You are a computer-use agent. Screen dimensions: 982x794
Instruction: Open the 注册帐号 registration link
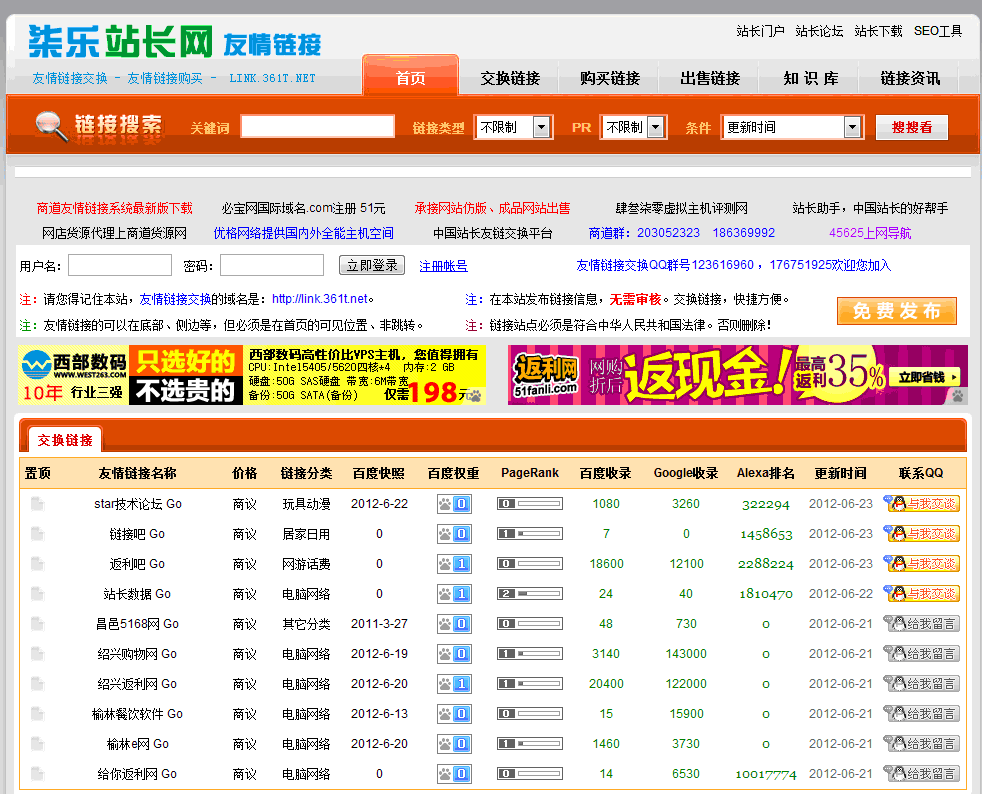click(x=443, y=265)
